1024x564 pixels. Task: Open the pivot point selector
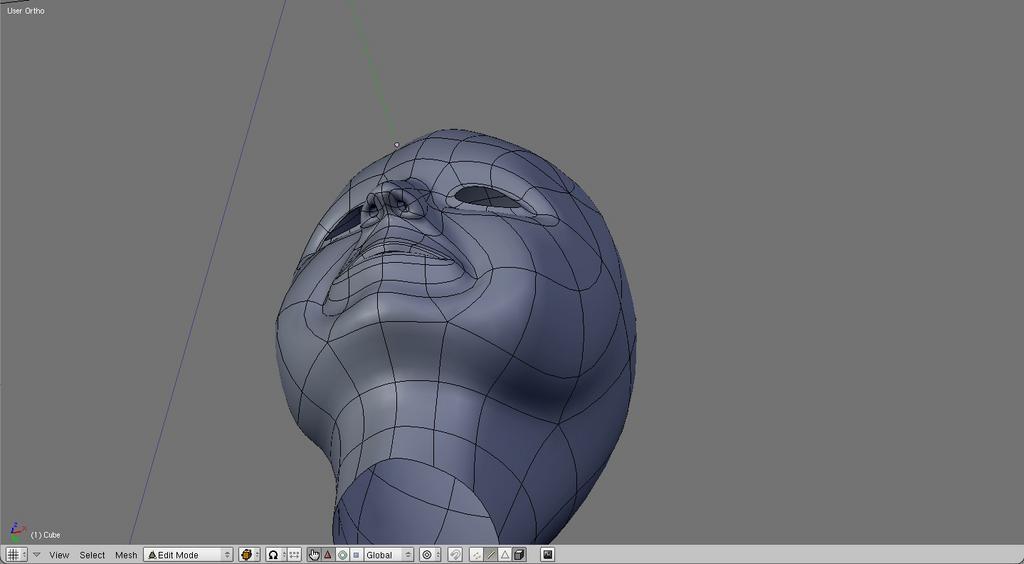(276, 555)
